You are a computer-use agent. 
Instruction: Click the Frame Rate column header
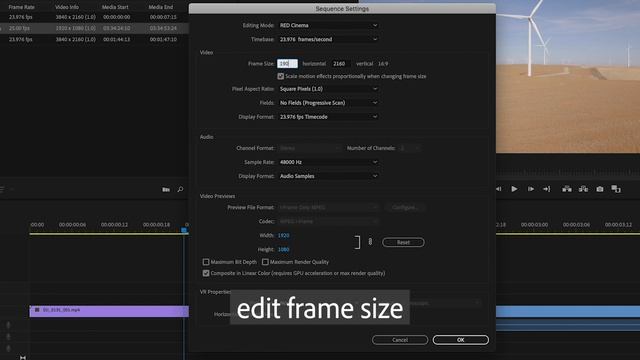[x=21, y=7]
